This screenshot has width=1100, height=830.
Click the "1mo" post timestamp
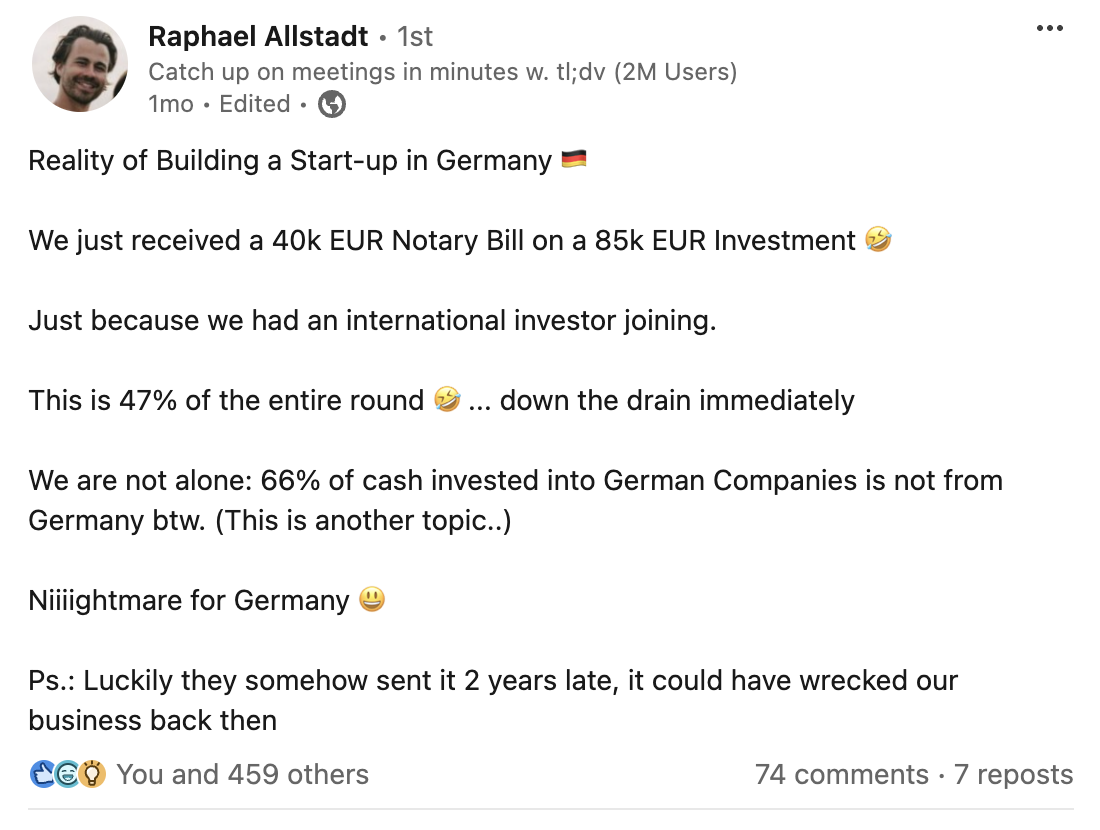170,104
